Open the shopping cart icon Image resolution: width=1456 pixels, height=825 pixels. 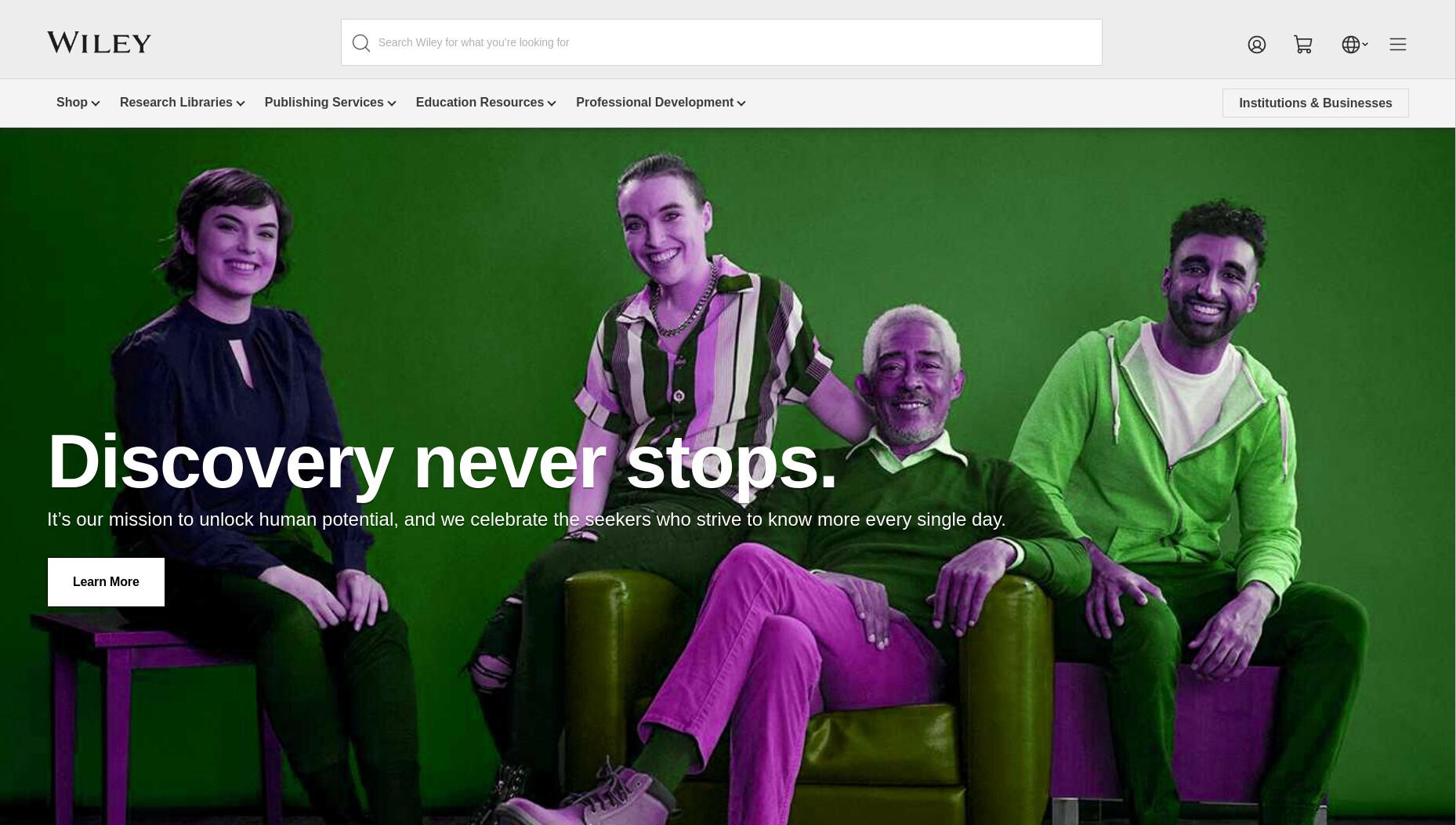point(1303,45)
